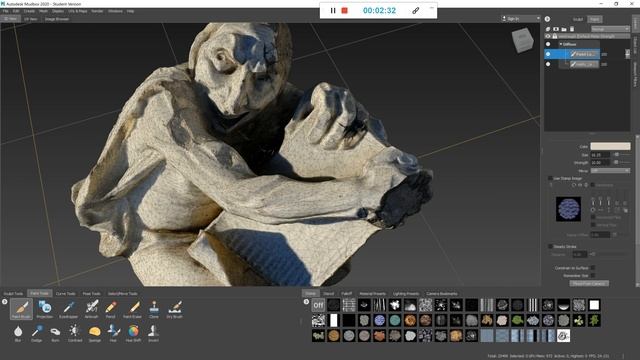Viewport: 640px width, 360px height.
Task: Click the Off stamp button
Action: [x=318, y=305]
